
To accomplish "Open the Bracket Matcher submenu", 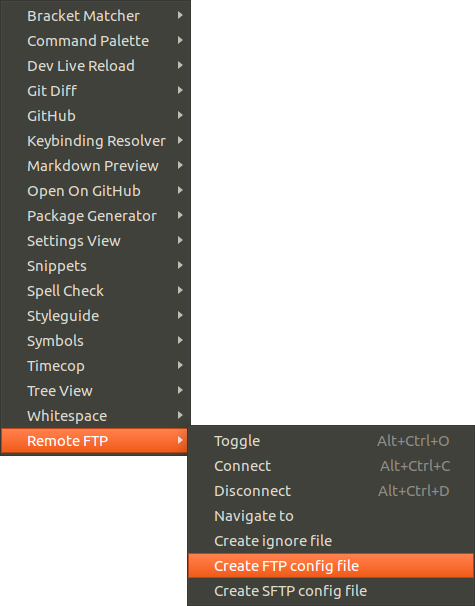I will [95, 16].
